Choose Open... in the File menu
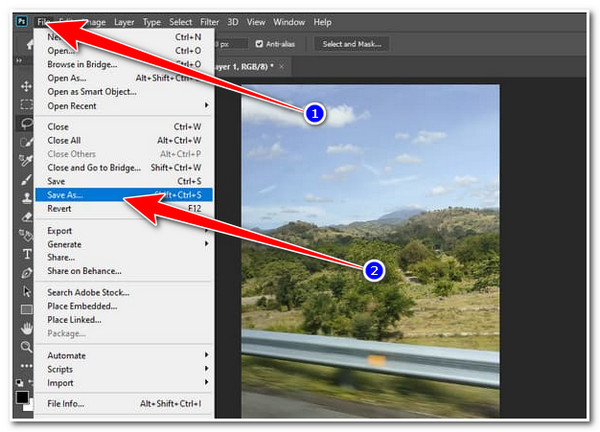 point(124,51)
